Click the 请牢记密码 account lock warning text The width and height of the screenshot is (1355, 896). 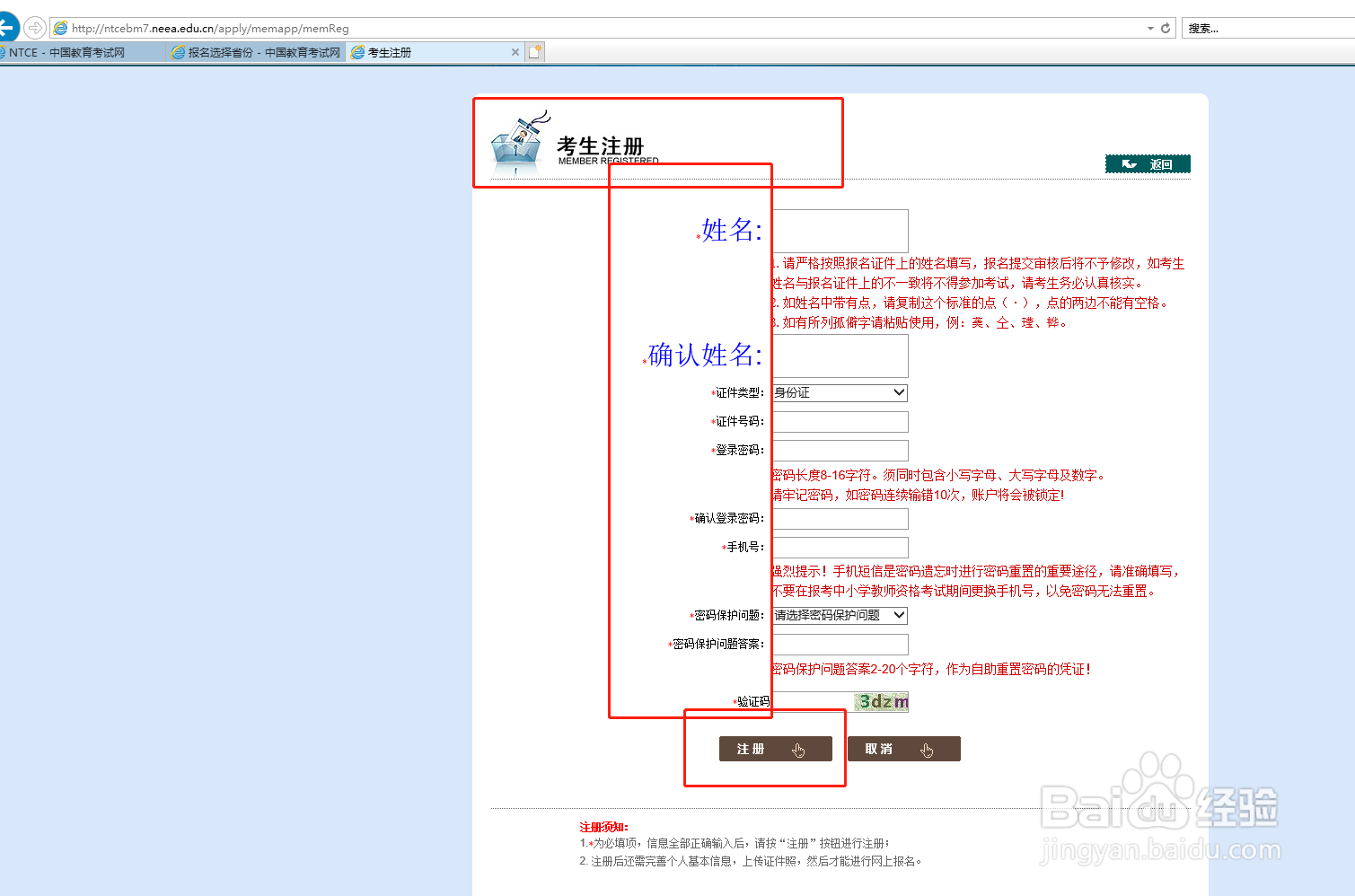coord(918,495)
